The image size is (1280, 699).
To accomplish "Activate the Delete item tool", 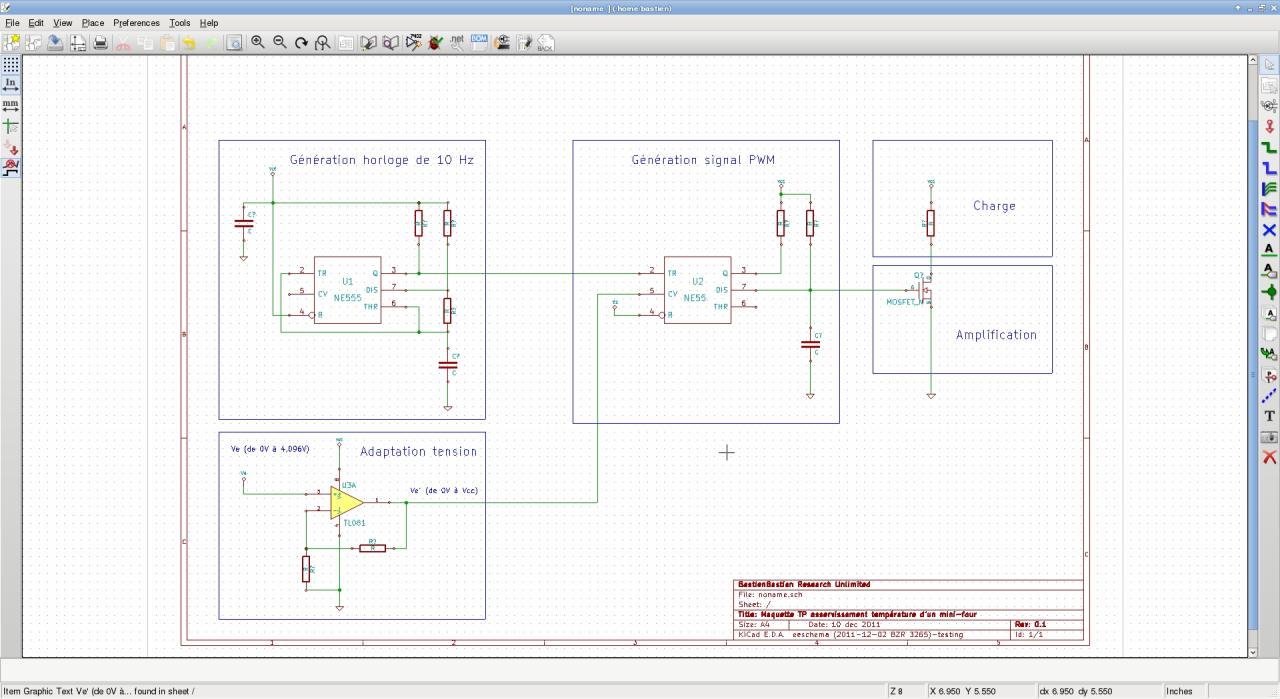I will point(1269,457).
